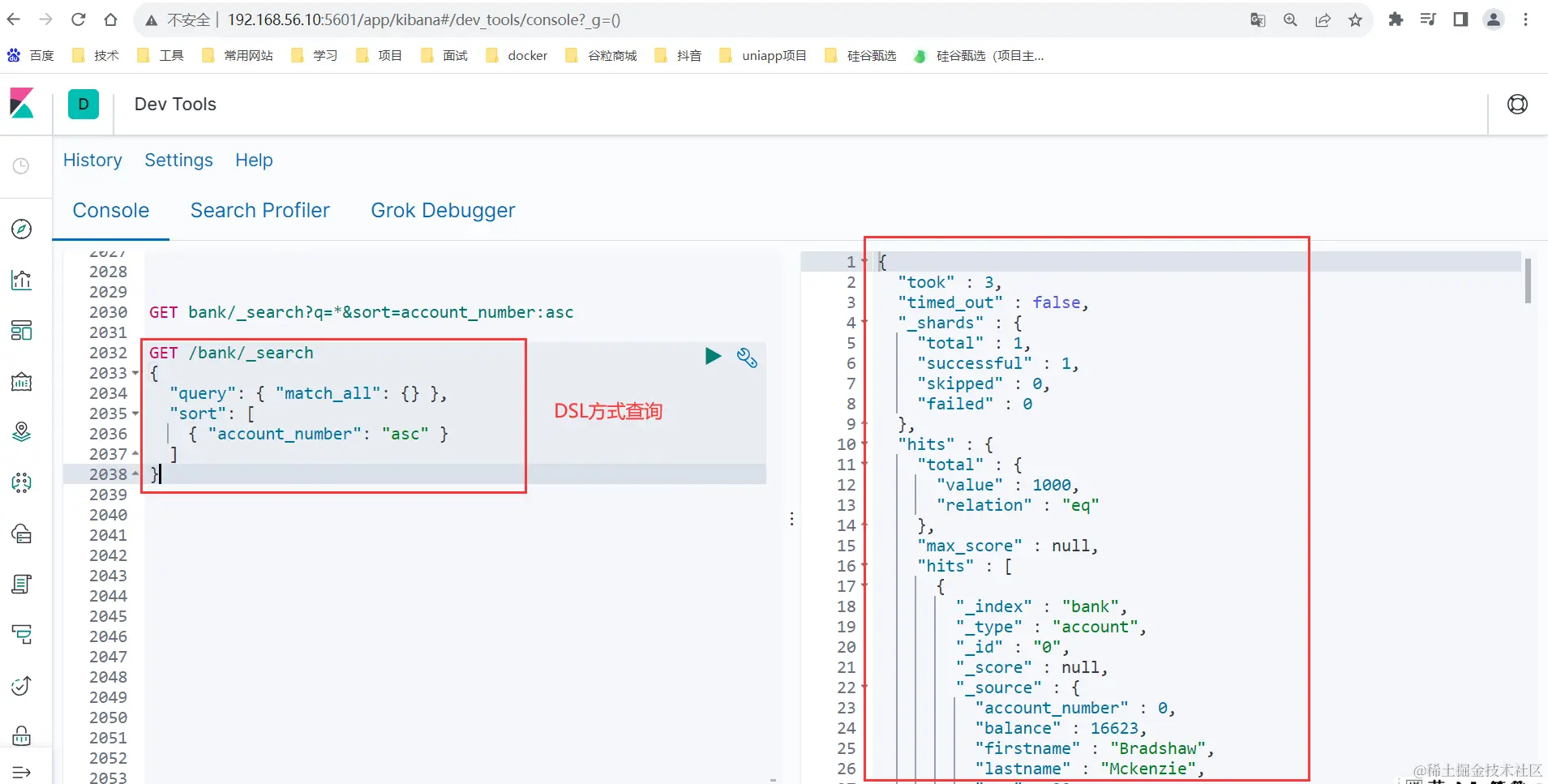Collapse the _source object at line 22

click(864, 688)
